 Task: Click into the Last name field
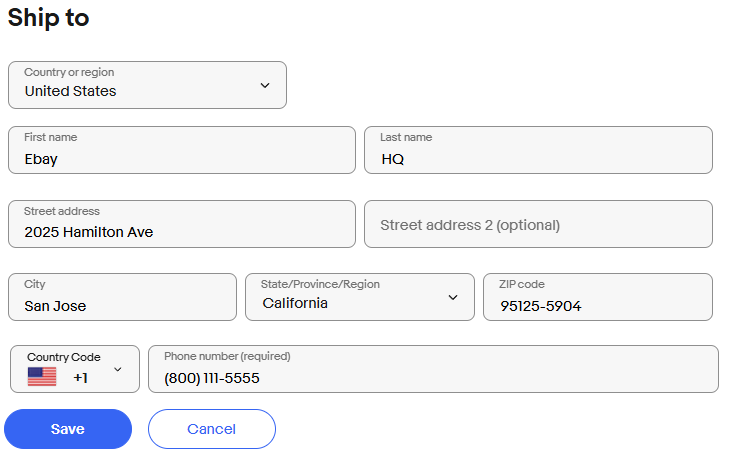point(538,150)
